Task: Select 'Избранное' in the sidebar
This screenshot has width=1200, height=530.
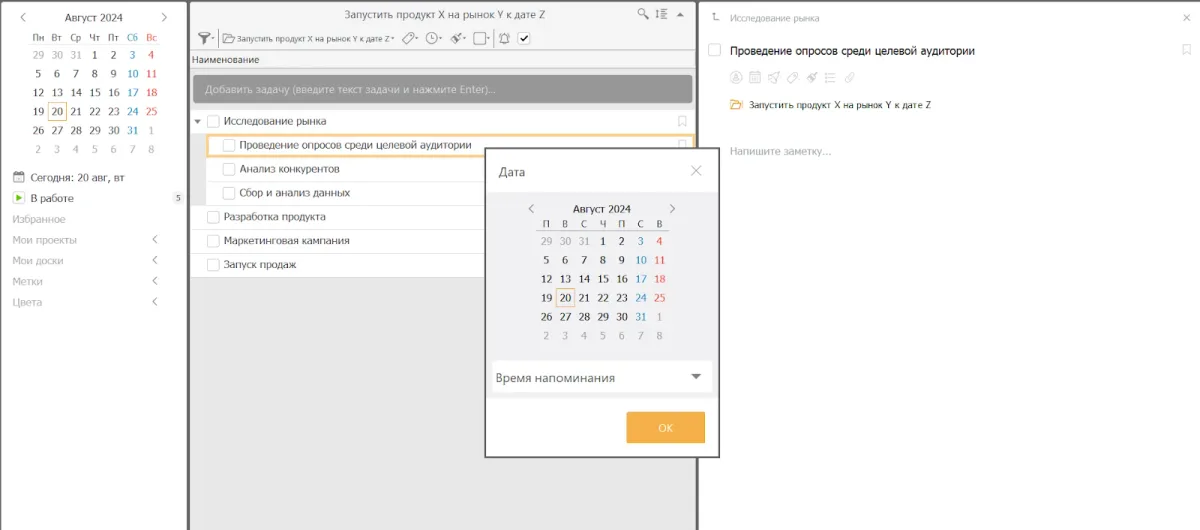Action: (39, 219)
